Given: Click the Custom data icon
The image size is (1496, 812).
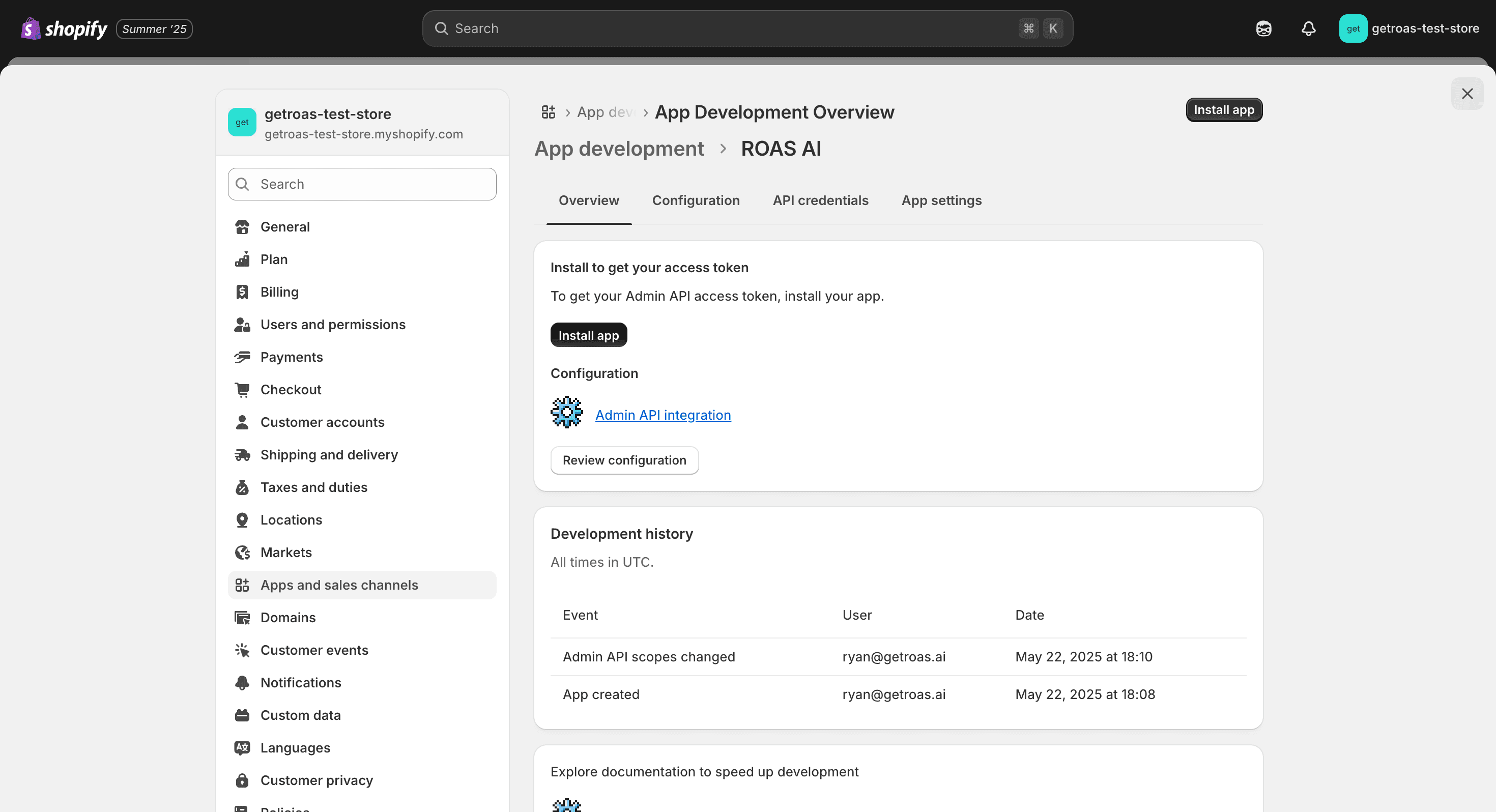Looking at the screenshot, I should [242, 714].
